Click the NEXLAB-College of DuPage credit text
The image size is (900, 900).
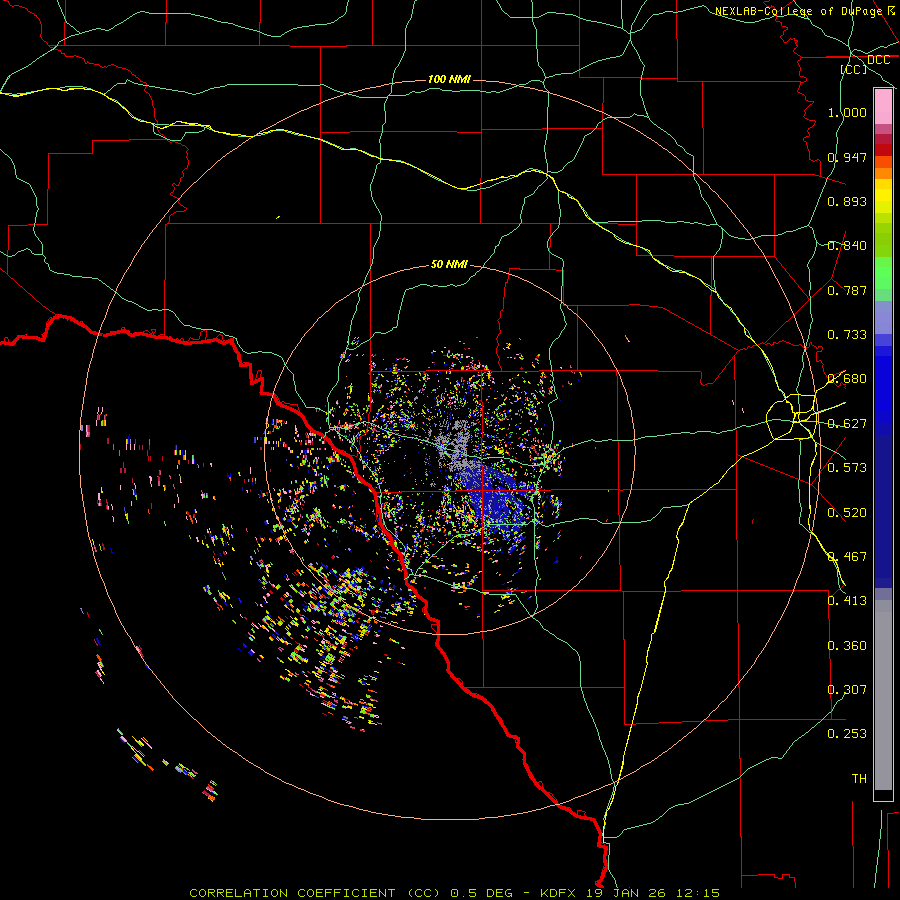798,11
